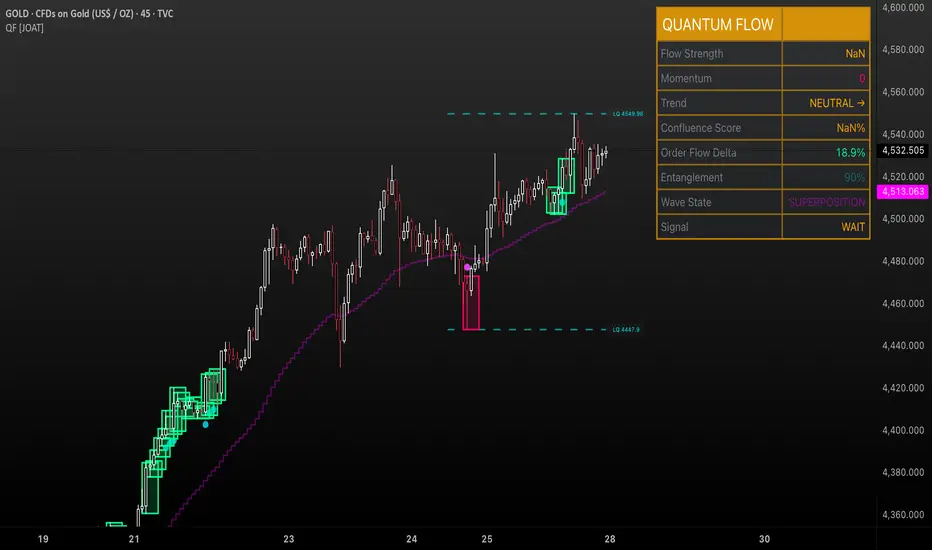Click the QF [JOAT] indicator label

point(24,28)
